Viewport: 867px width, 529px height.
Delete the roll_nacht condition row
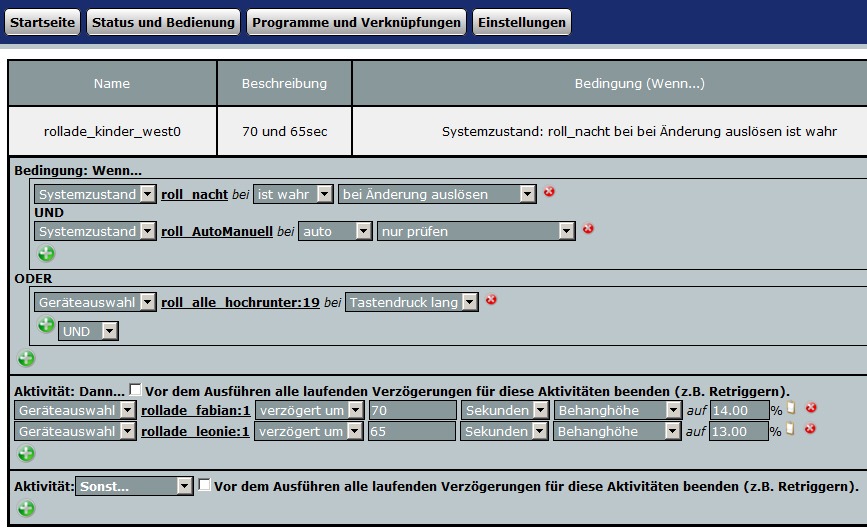pos(549,191)
